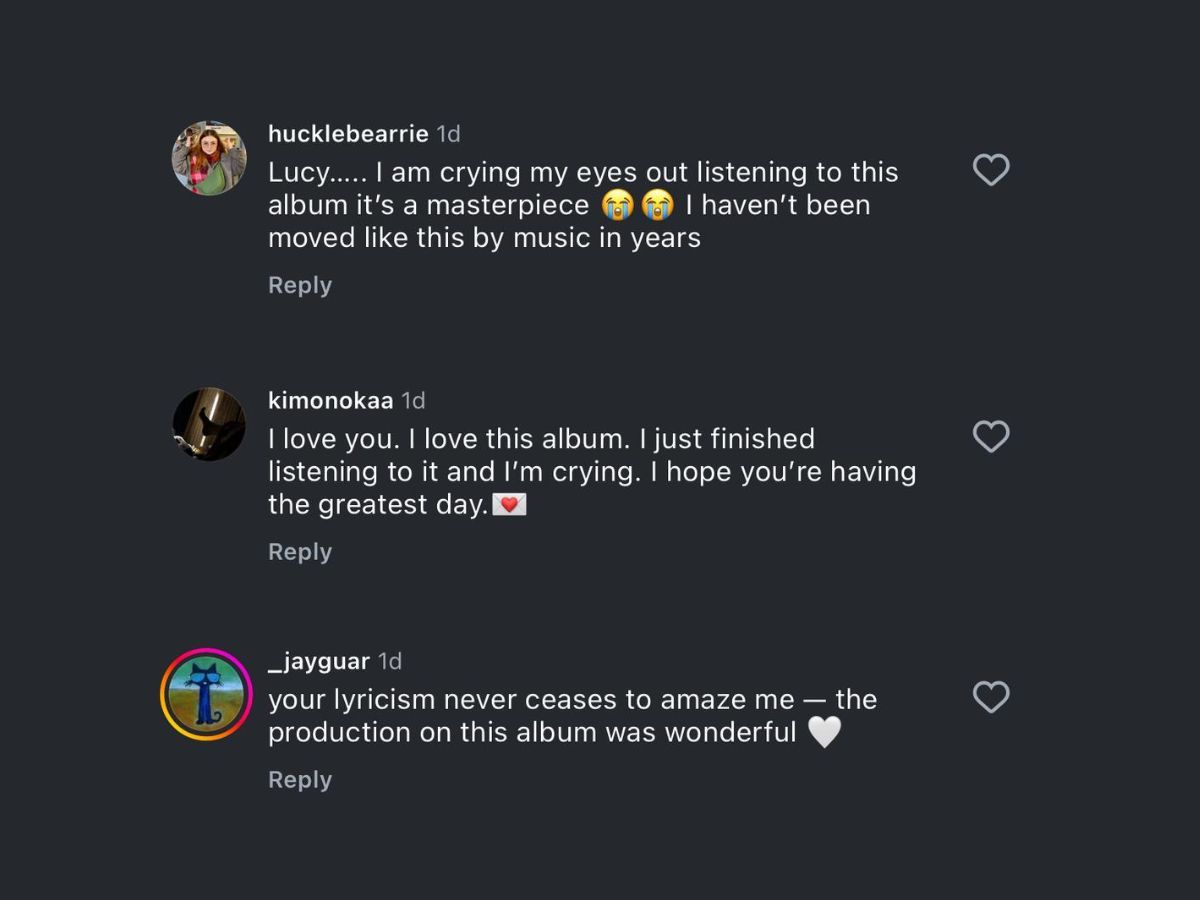Visit the kimonokaa username link
1200x900 pixels.
tap(330, 400)
